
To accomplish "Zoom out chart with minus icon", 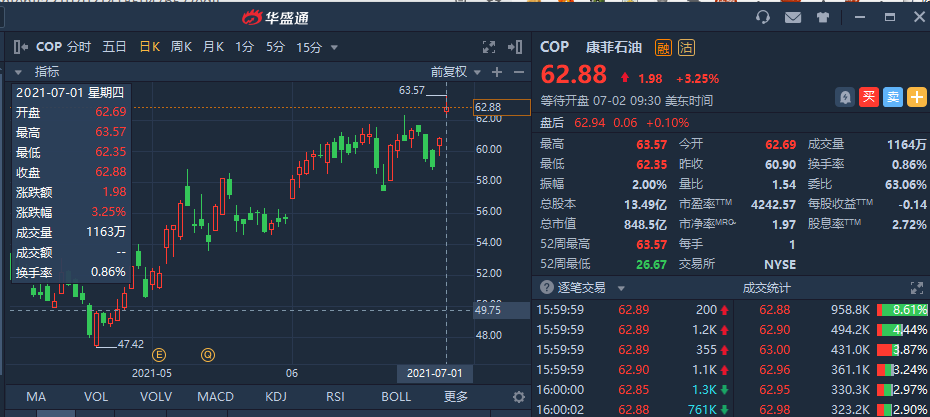I will pyautogui.click(x=519, y=72).
